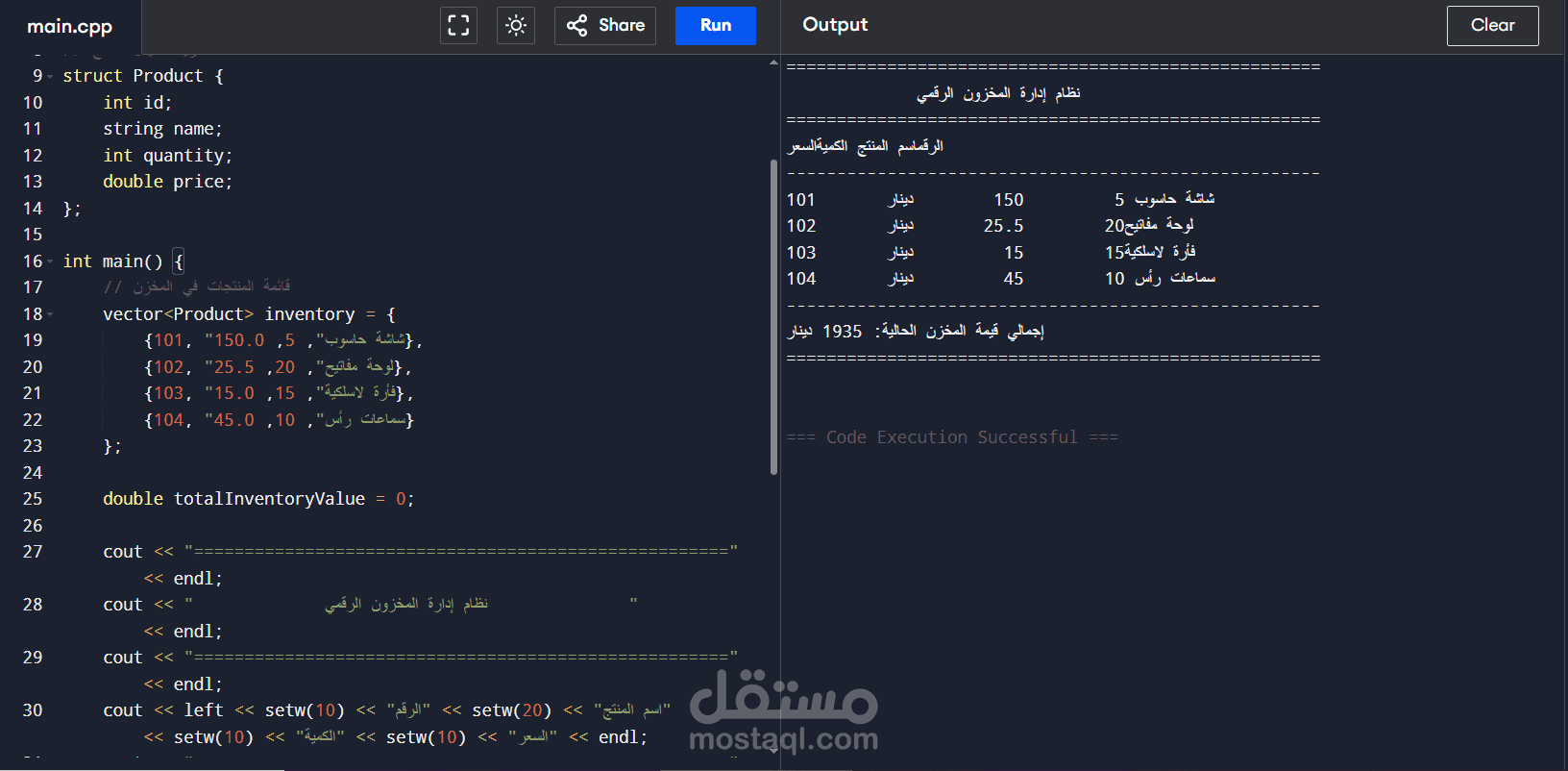1568x771 pixels.
Task: Click the 'string name;' code line
Action: point(162,129)
